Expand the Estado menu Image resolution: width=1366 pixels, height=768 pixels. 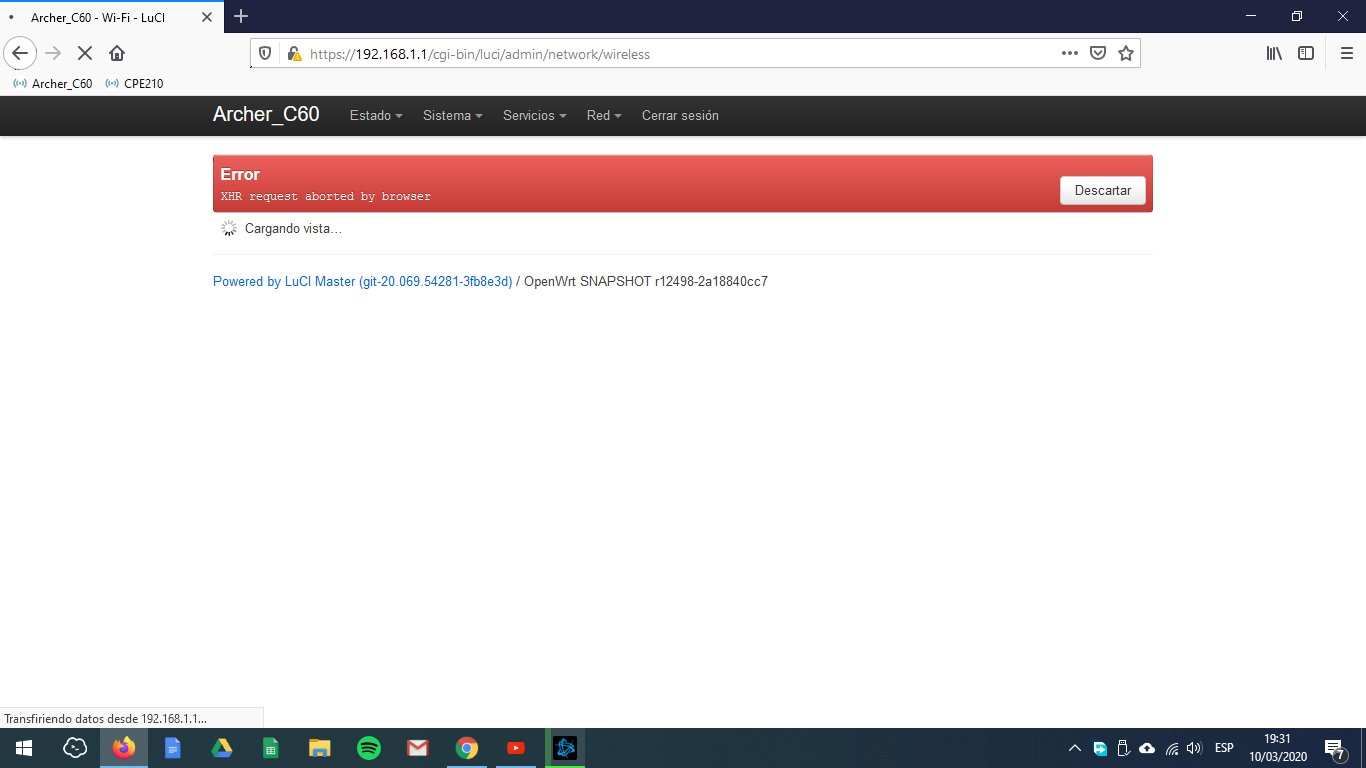pos(376,116)
